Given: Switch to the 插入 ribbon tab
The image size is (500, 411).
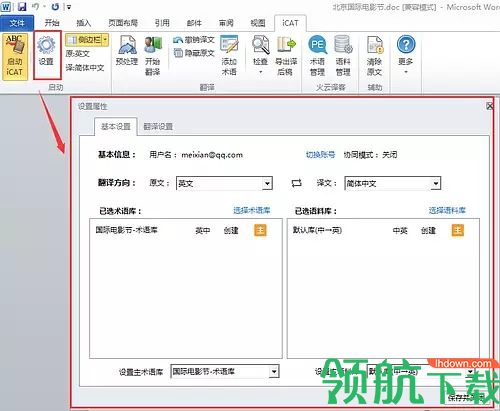Looking at the screenshot, I should [x=84, y=23].
